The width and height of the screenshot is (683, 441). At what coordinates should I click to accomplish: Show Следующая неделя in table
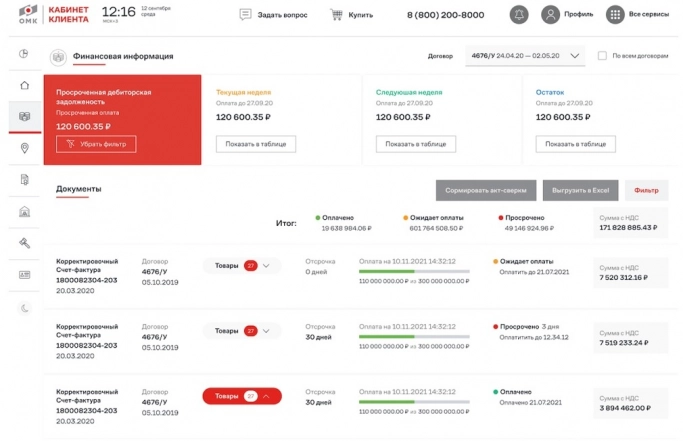pyautogui.click(x=416, y=144)
